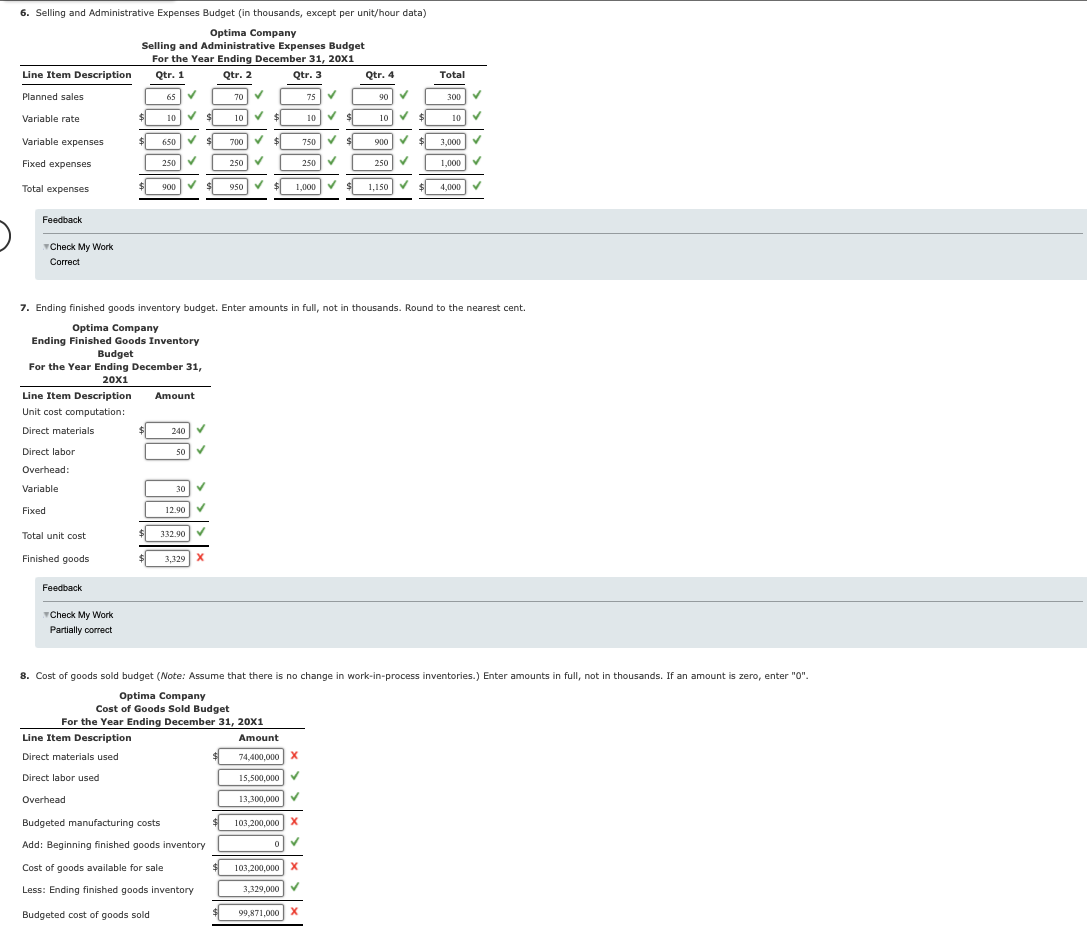Click the green check beside Total unit cost
The width and height of the screenshot is (1087, 929).
tap(201, 532)
